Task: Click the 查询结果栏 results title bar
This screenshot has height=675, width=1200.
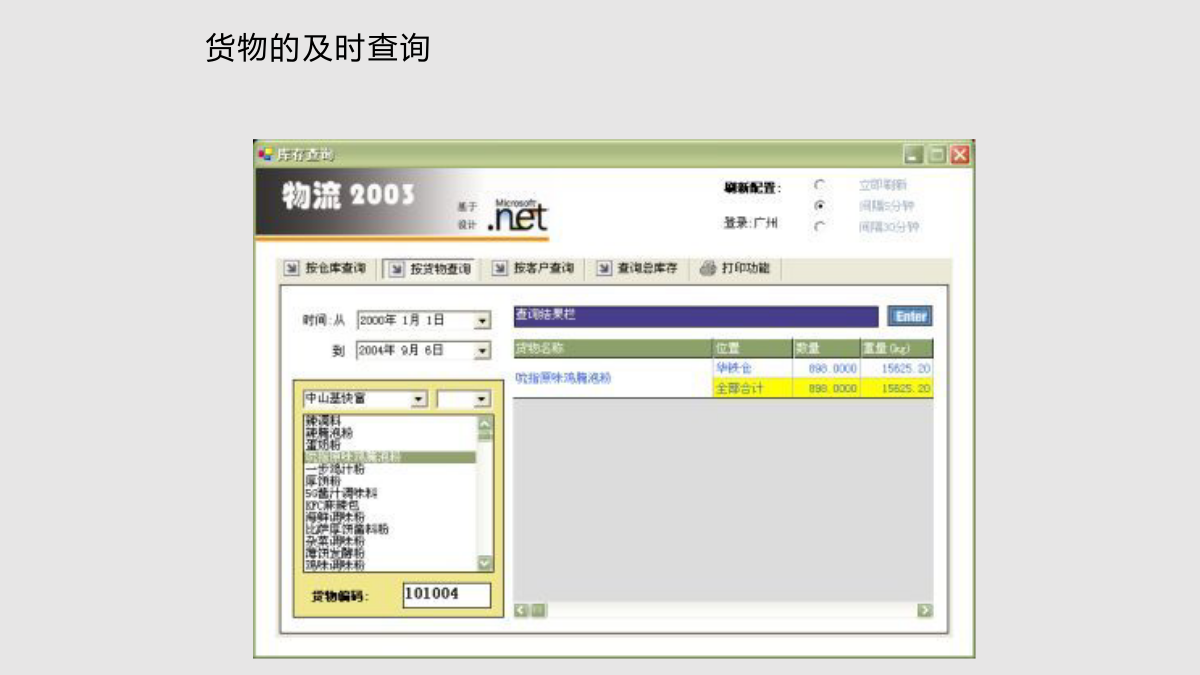Action: tap(695, 316)
